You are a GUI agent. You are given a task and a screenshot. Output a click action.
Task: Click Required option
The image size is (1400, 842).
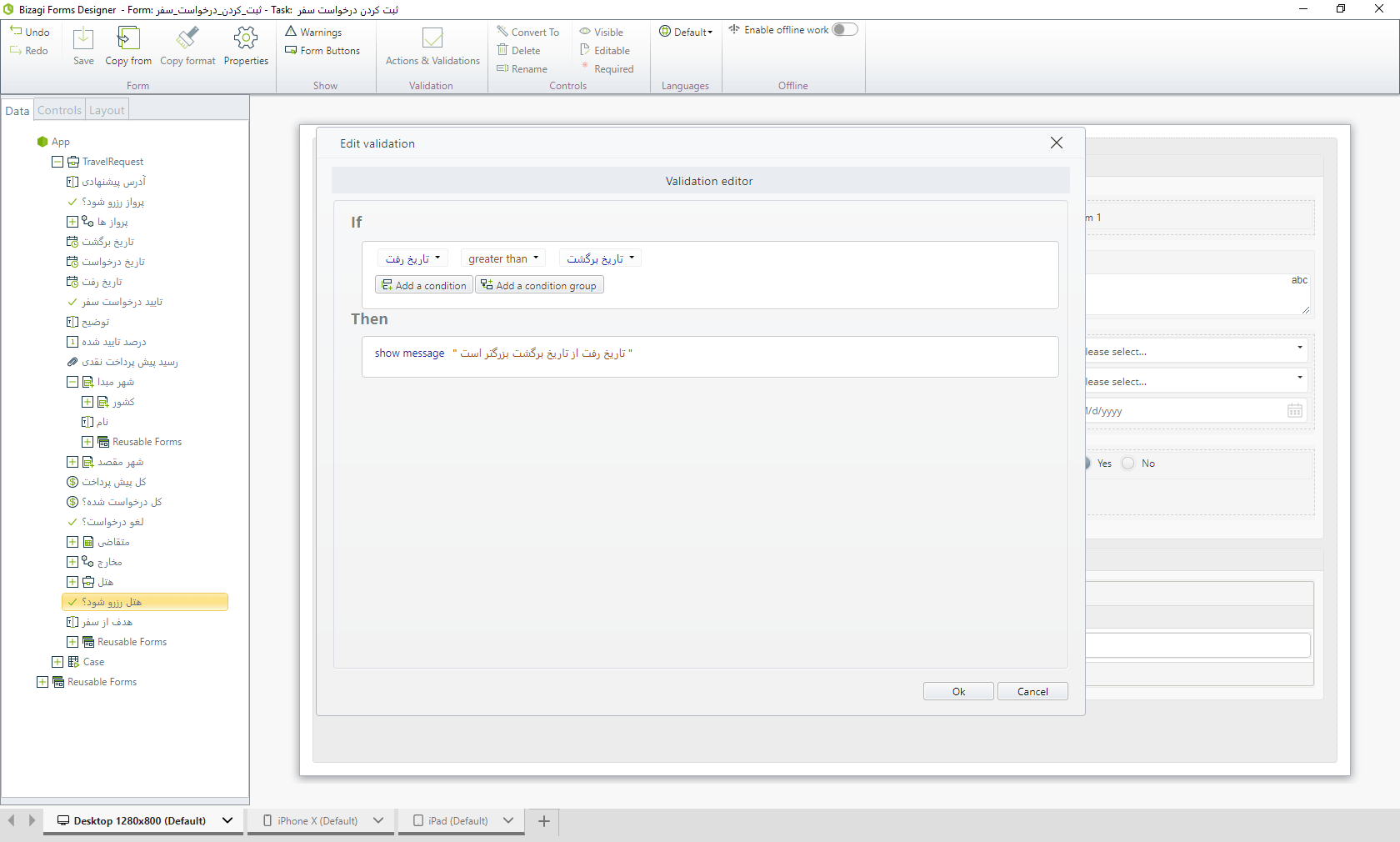(x=607, y=68)
